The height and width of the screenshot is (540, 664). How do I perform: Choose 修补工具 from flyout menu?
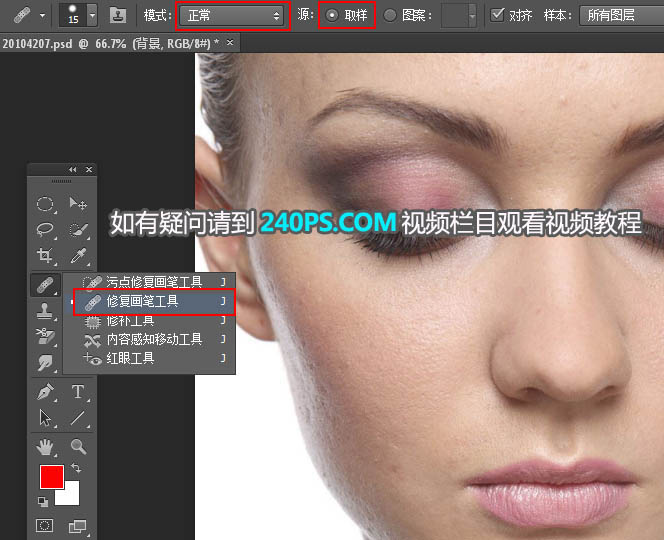click(x=149, y=321)
